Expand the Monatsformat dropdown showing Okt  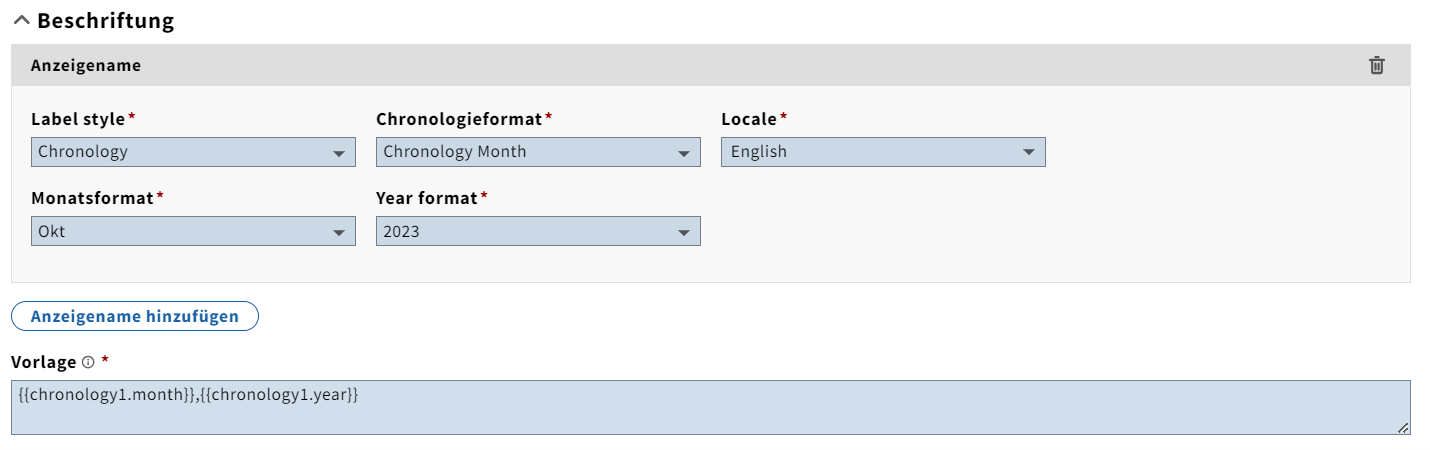(x=193, y=231)
